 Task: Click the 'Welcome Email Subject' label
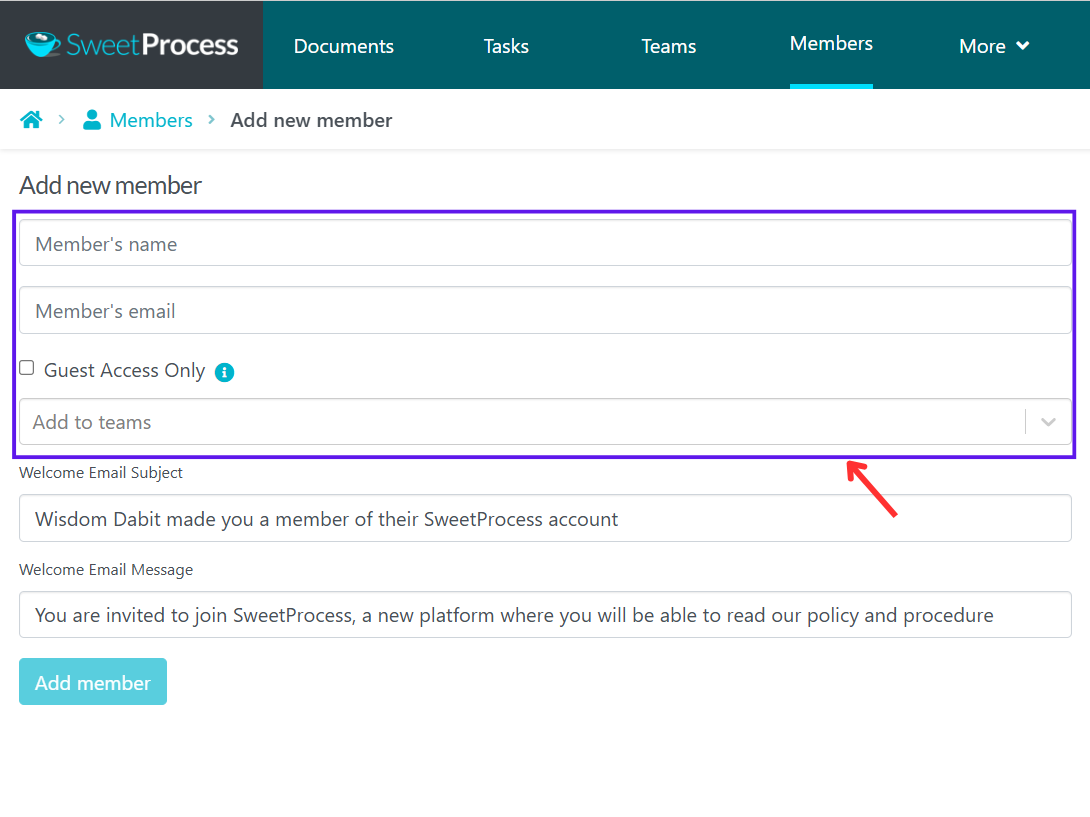click(101, 473)
